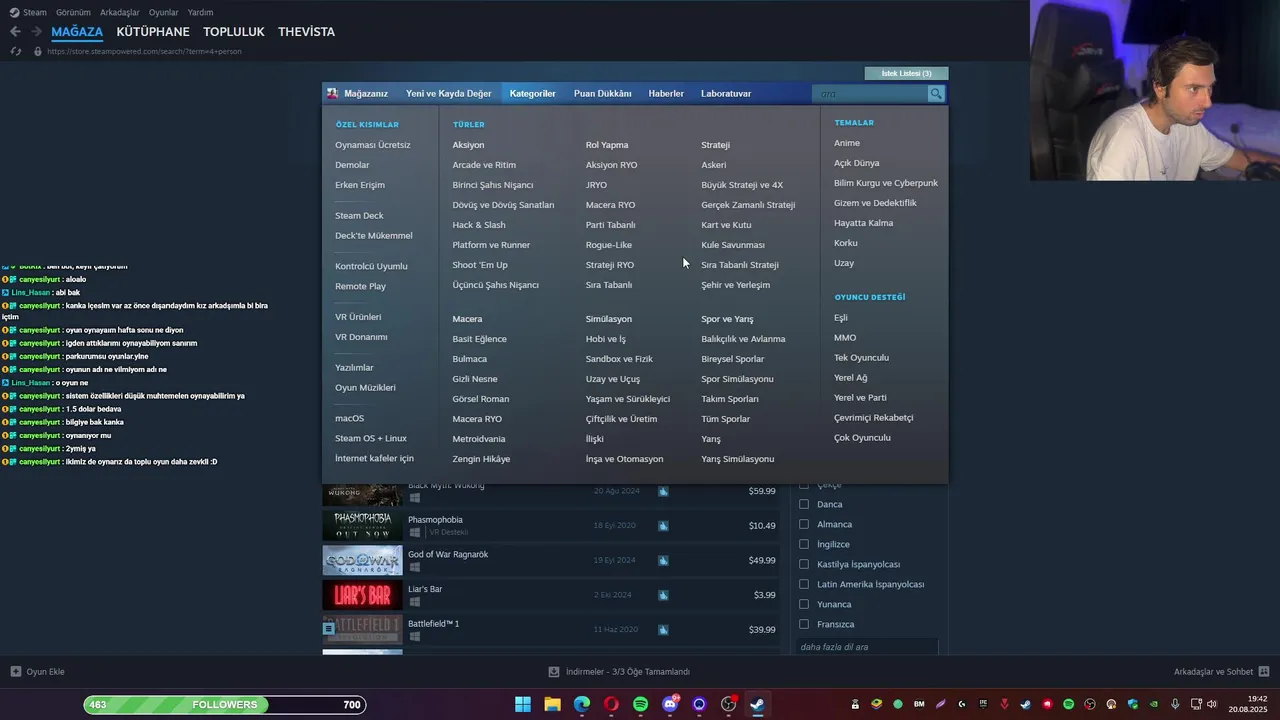Select Yarış Simülasyonu genre
The height and width of the screenshot is (720, 1280).
(738, 459)
